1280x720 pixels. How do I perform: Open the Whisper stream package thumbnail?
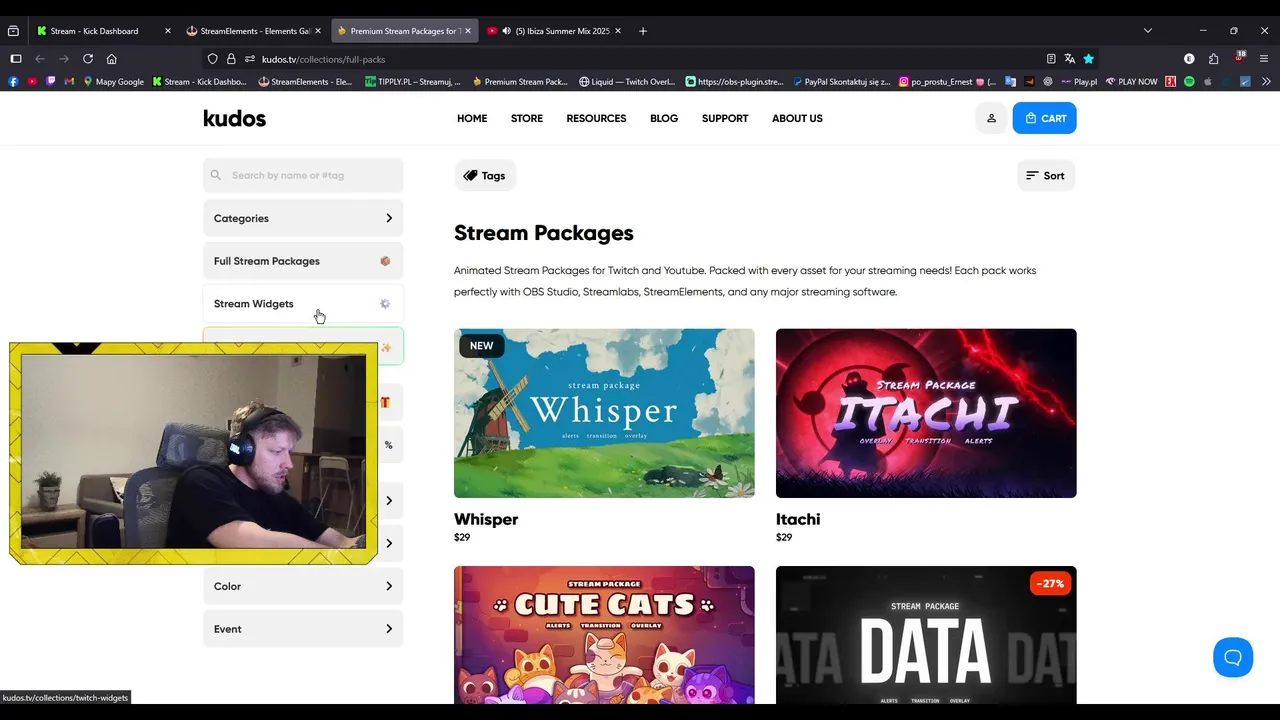coord(604,413)
